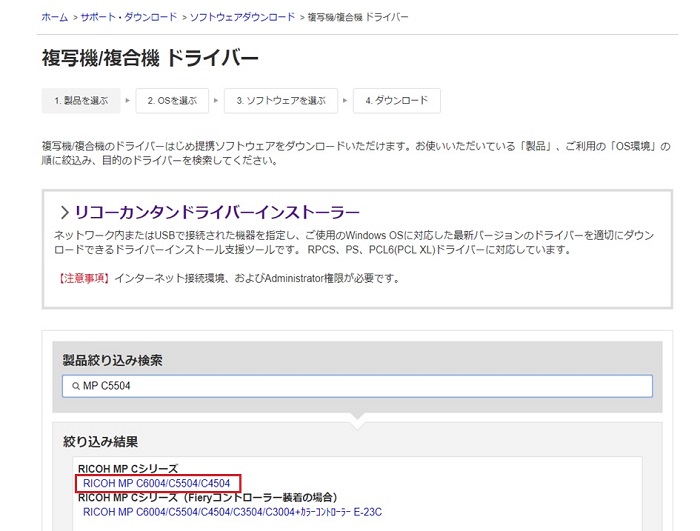The image size is (700, 531).
Task: Select step 1. 製品を選ぶ
Action: pos(81,100)
